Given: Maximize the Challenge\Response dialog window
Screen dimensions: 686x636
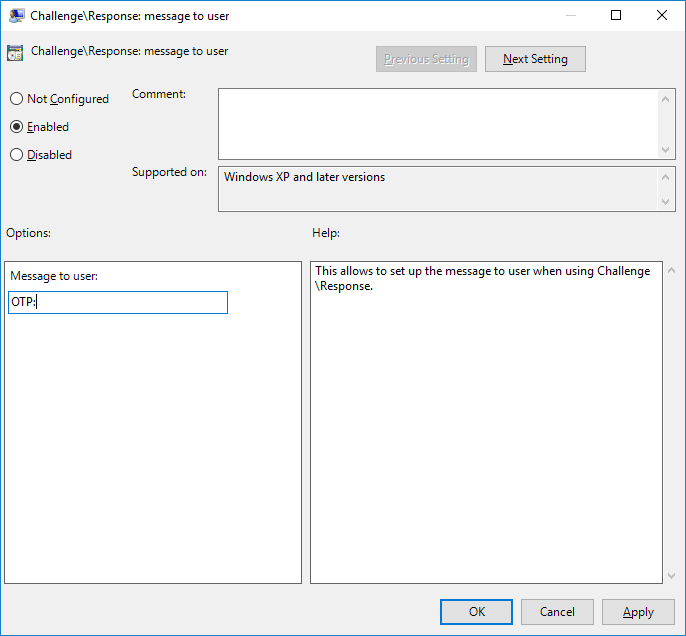Looking at the screenshot, I should (x=616, y=16).
